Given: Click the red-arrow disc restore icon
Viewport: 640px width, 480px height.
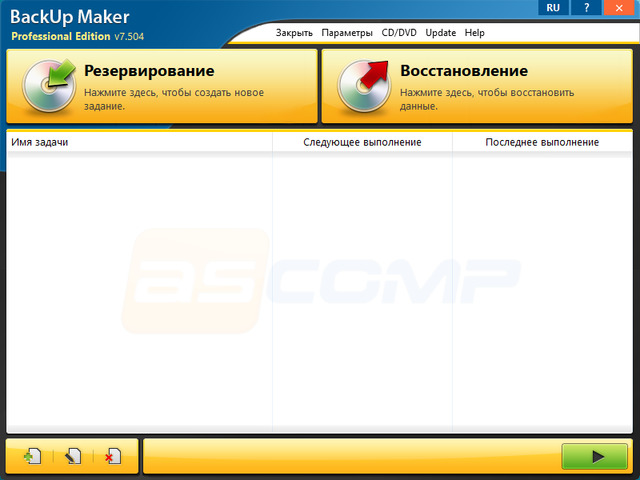Looking at the screenshot, I should tap(362, 87).
